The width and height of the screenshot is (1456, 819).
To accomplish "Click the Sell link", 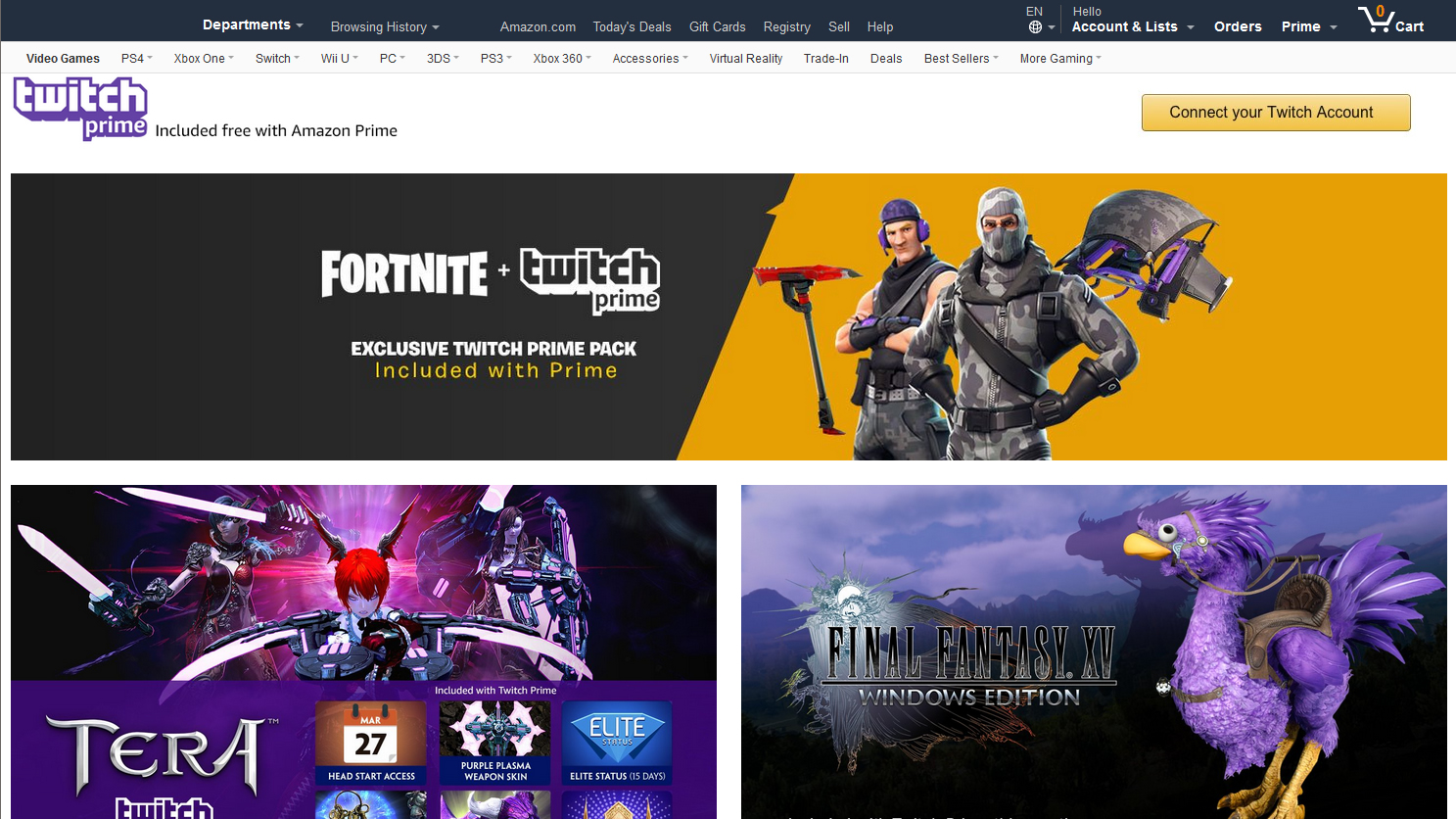I will click(839, 26).
